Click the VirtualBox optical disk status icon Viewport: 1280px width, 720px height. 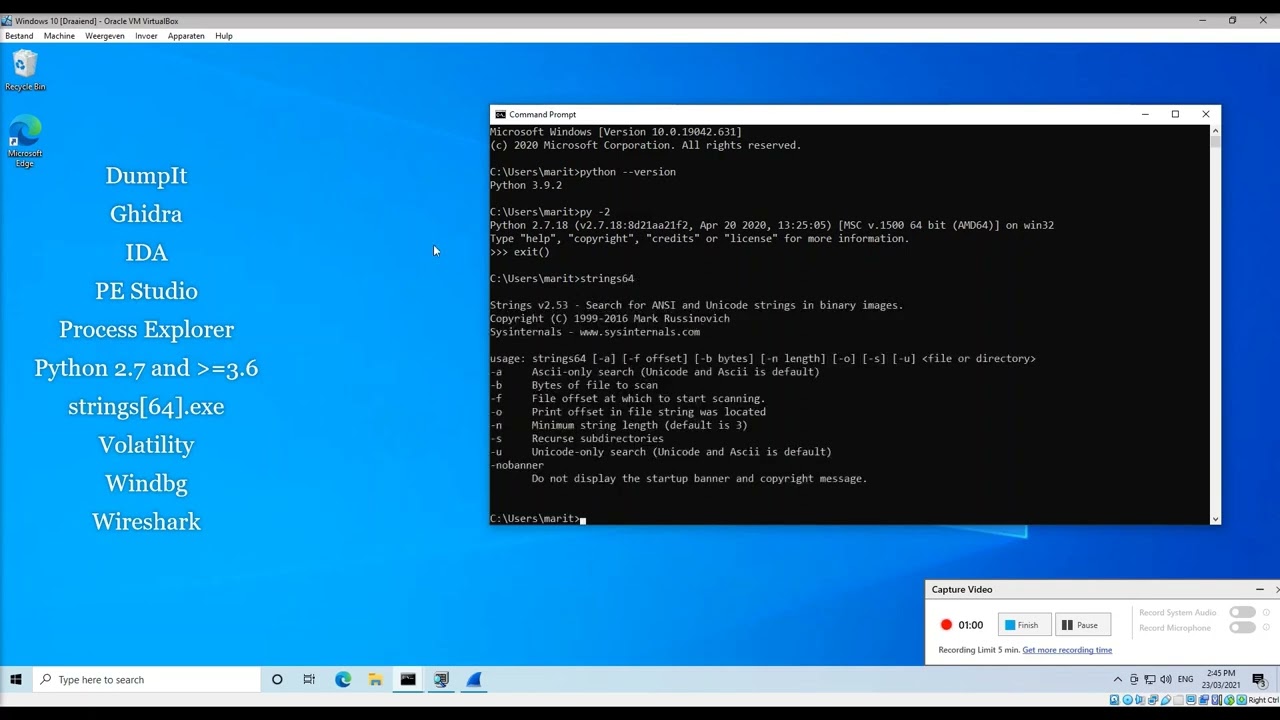point(1128,700)
